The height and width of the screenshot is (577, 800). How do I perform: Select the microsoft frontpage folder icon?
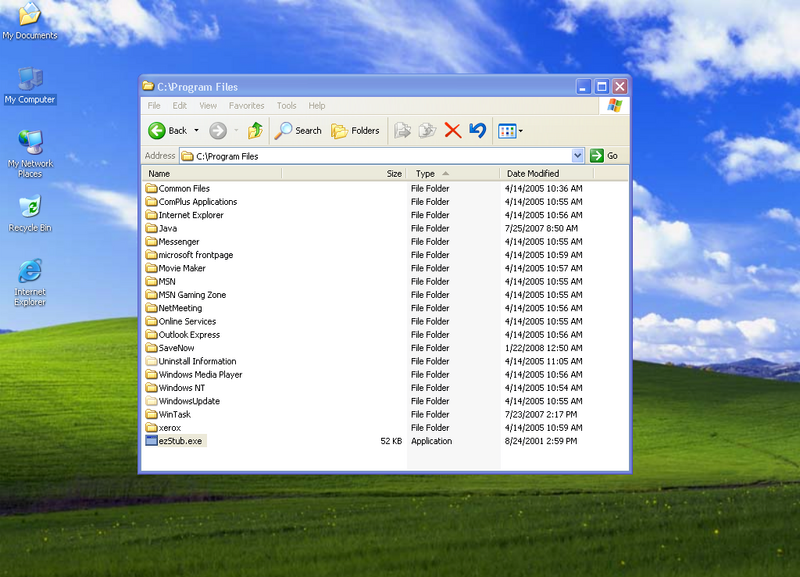click(x=151, y=255)
